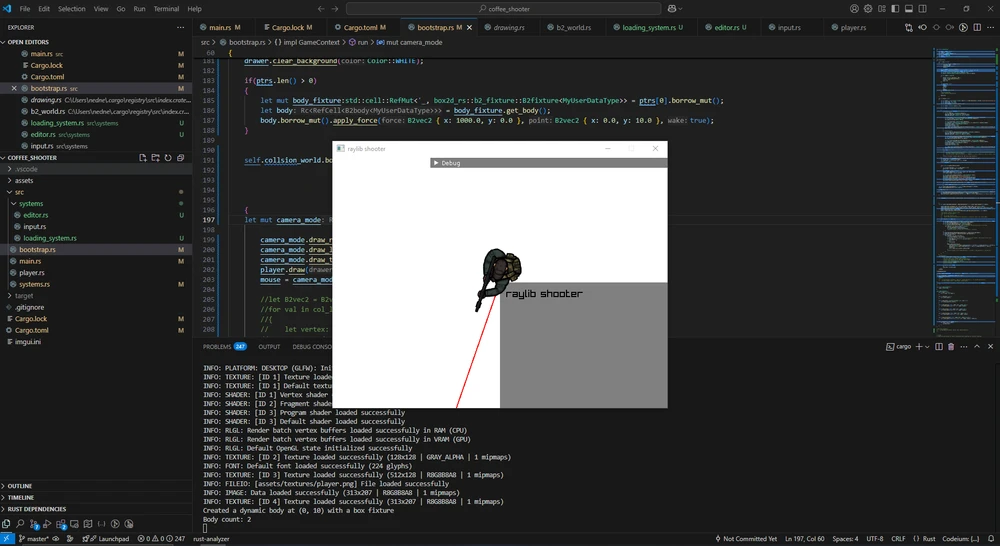
Task: Collapse all folders in explorer
Action: pos(181,158)
